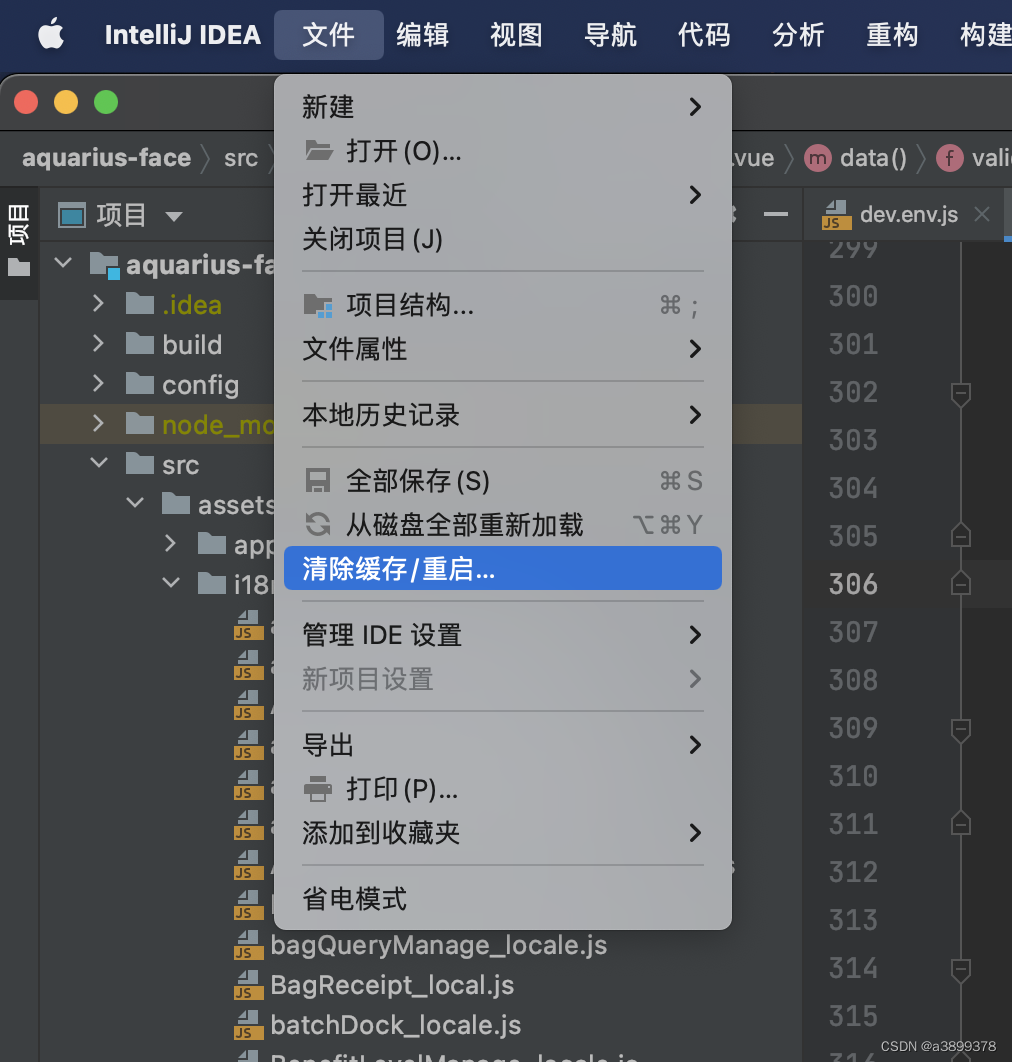Open the 项目 view selector dropdown arrow
The image size is (1012, 1062).
pyautogui.click(x=174, y=215)
